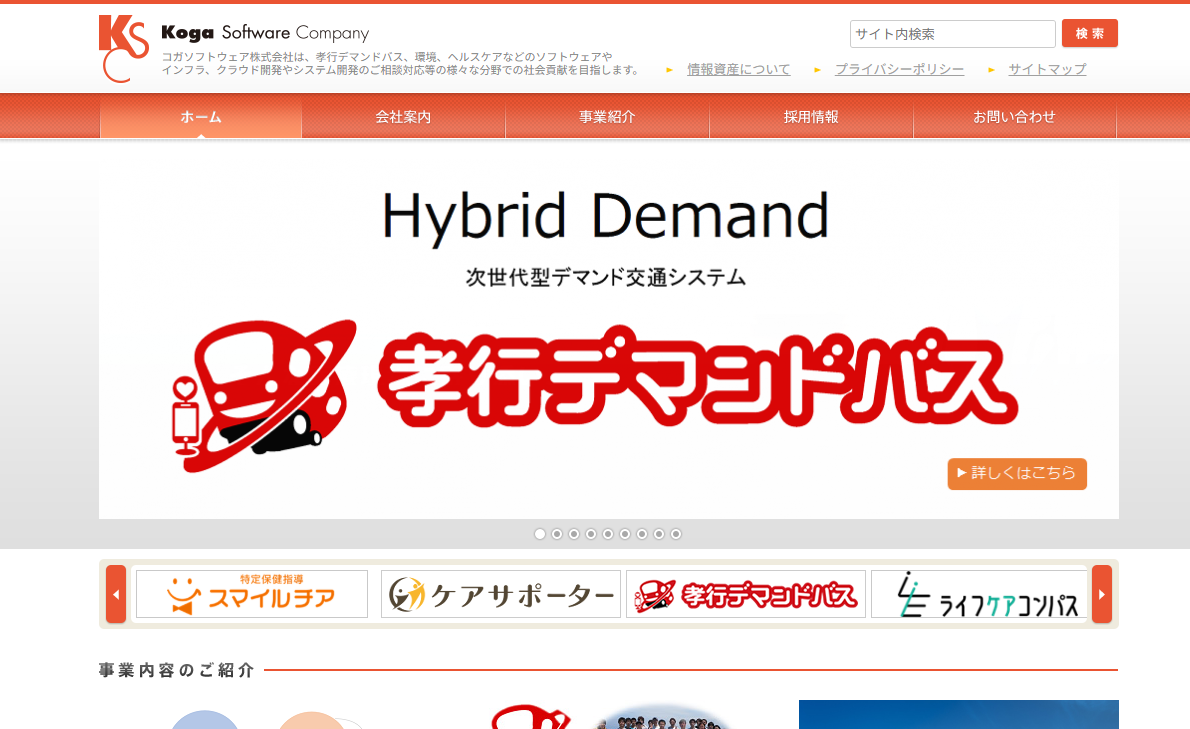Select the sixth slide indicator dot
Image resolution: width=1190 pixels, height=729 pixels.
coord(625,534)
